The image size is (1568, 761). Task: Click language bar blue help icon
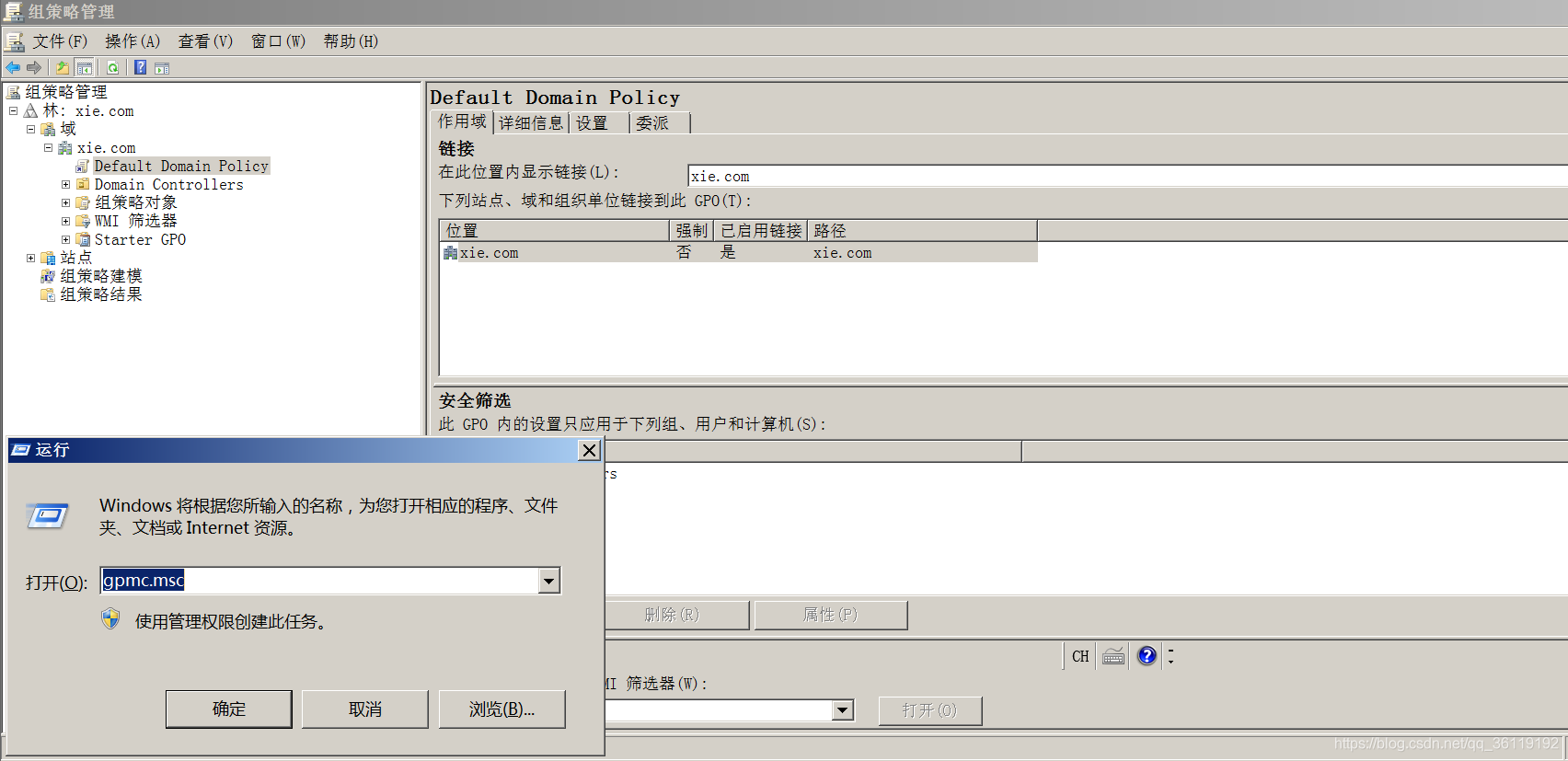(1147, 655)
